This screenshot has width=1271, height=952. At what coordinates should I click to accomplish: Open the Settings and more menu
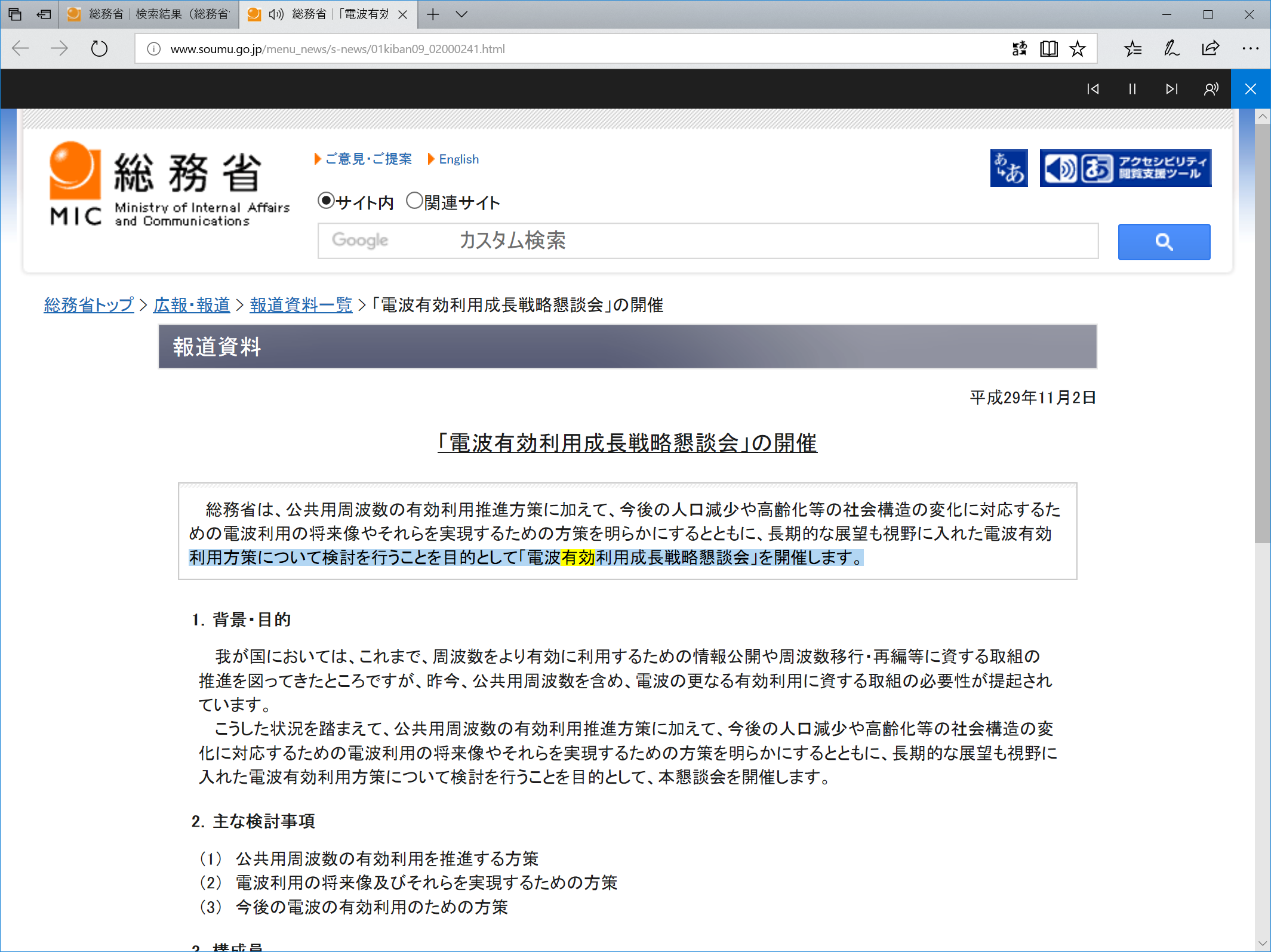1249,48
